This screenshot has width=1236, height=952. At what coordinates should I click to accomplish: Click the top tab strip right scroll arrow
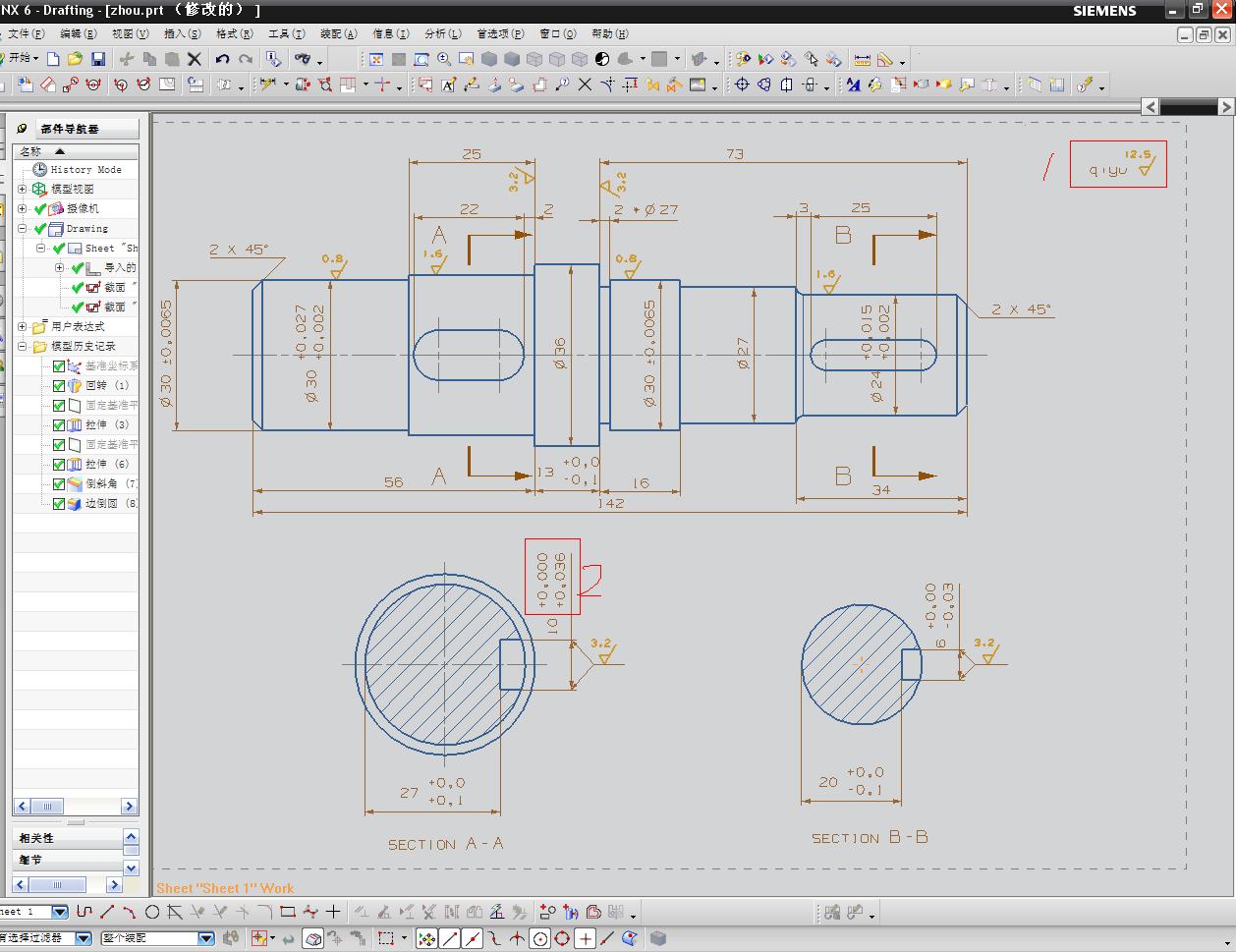(x=1226, y=106)
